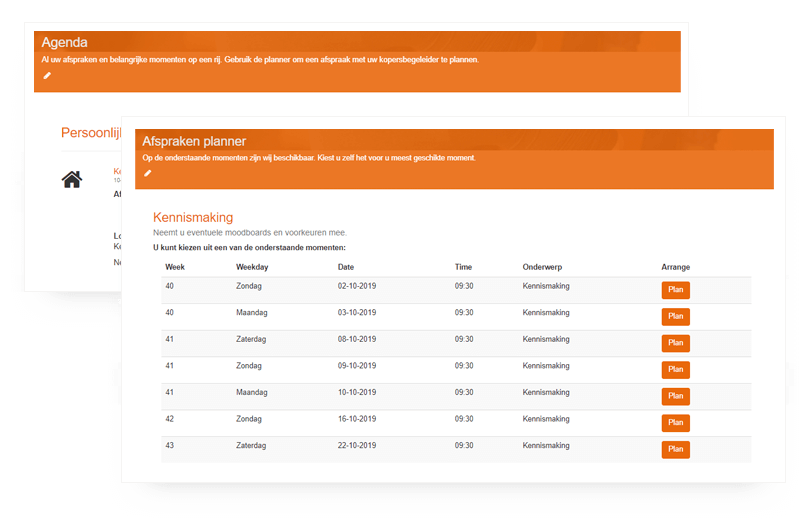Viewport: 800px width, 521px height.
Task: Plan the appointment on 10-10-2019
Action: [676, 396]
